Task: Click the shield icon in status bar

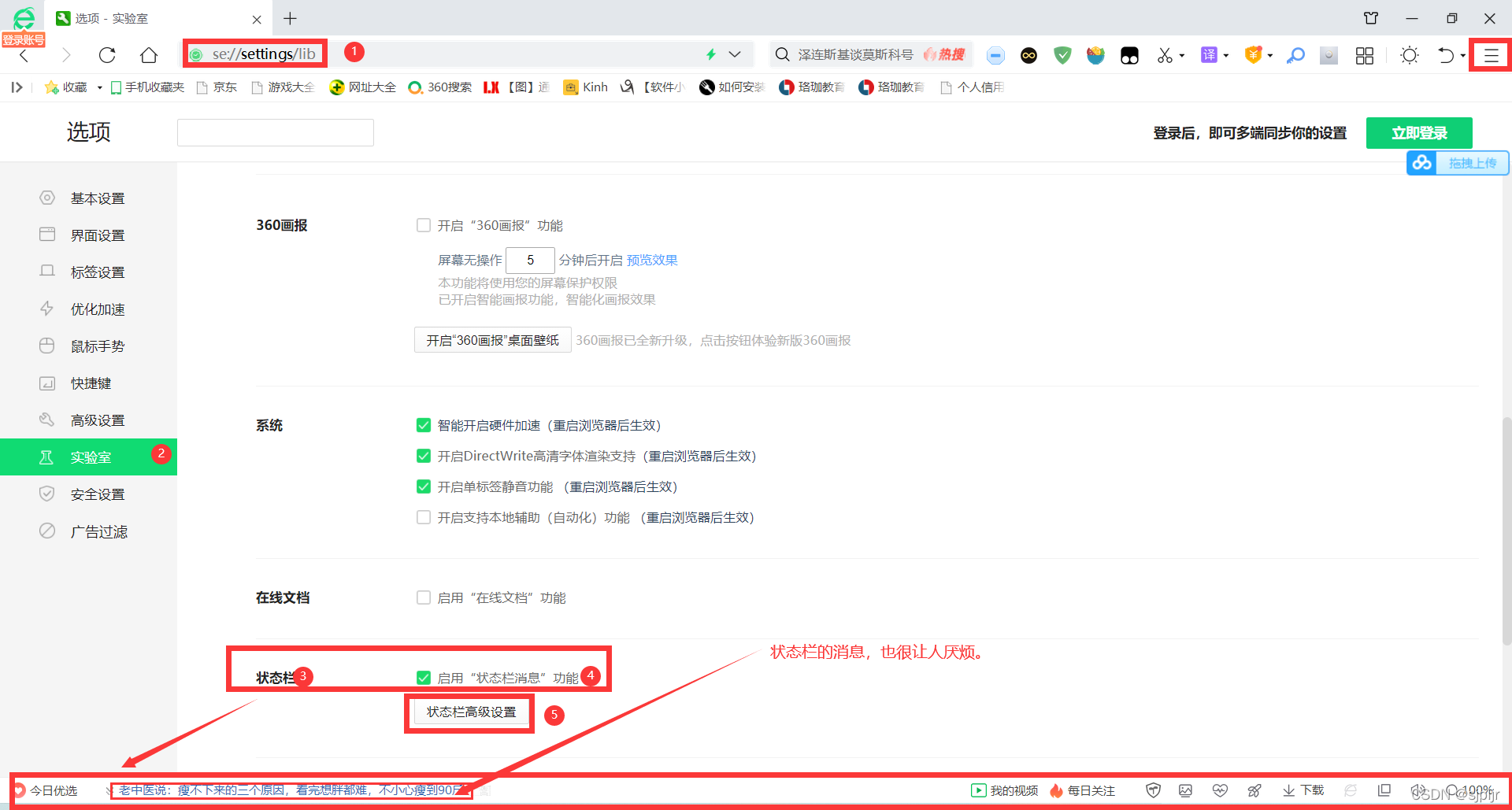Action: tap(1153, 790)
